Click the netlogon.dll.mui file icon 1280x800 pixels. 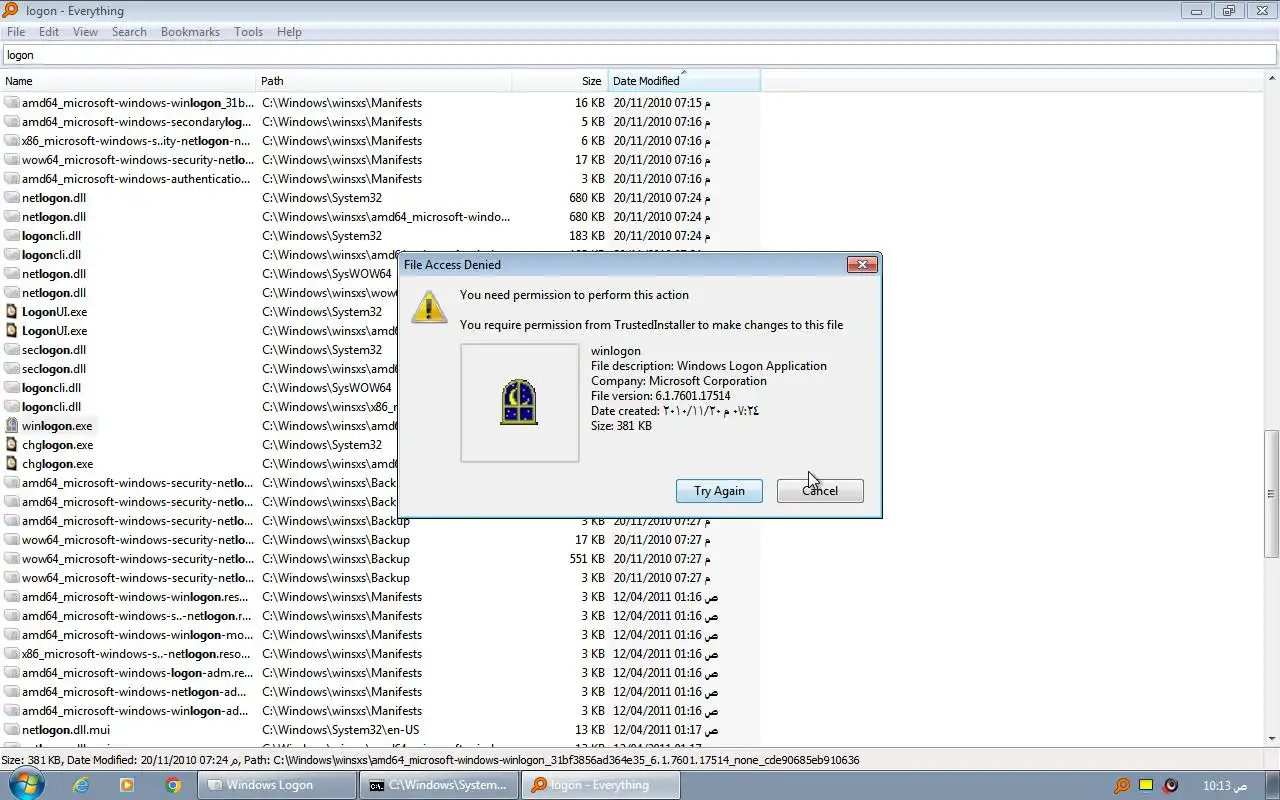click(x=12, y=730)
